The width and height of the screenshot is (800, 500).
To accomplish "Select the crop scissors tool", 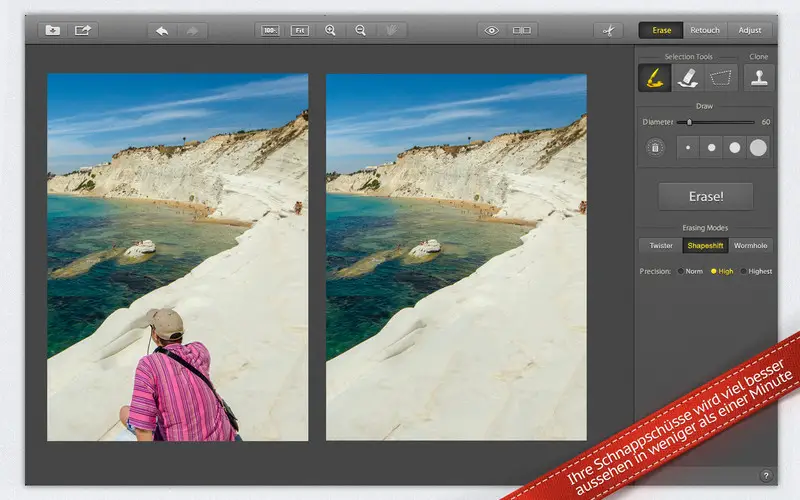I will coord(608,31).
